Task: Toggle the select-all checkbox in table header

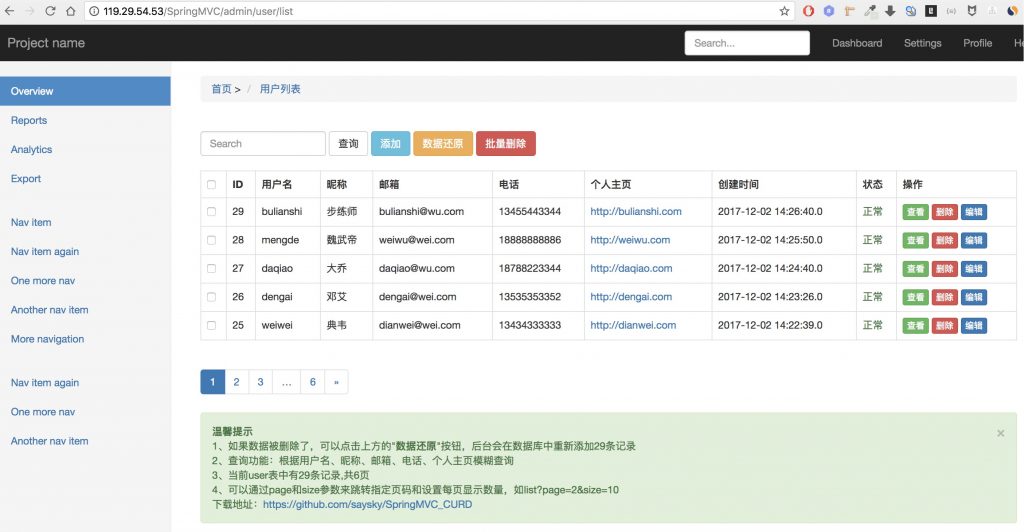Action: click(211, 184)
